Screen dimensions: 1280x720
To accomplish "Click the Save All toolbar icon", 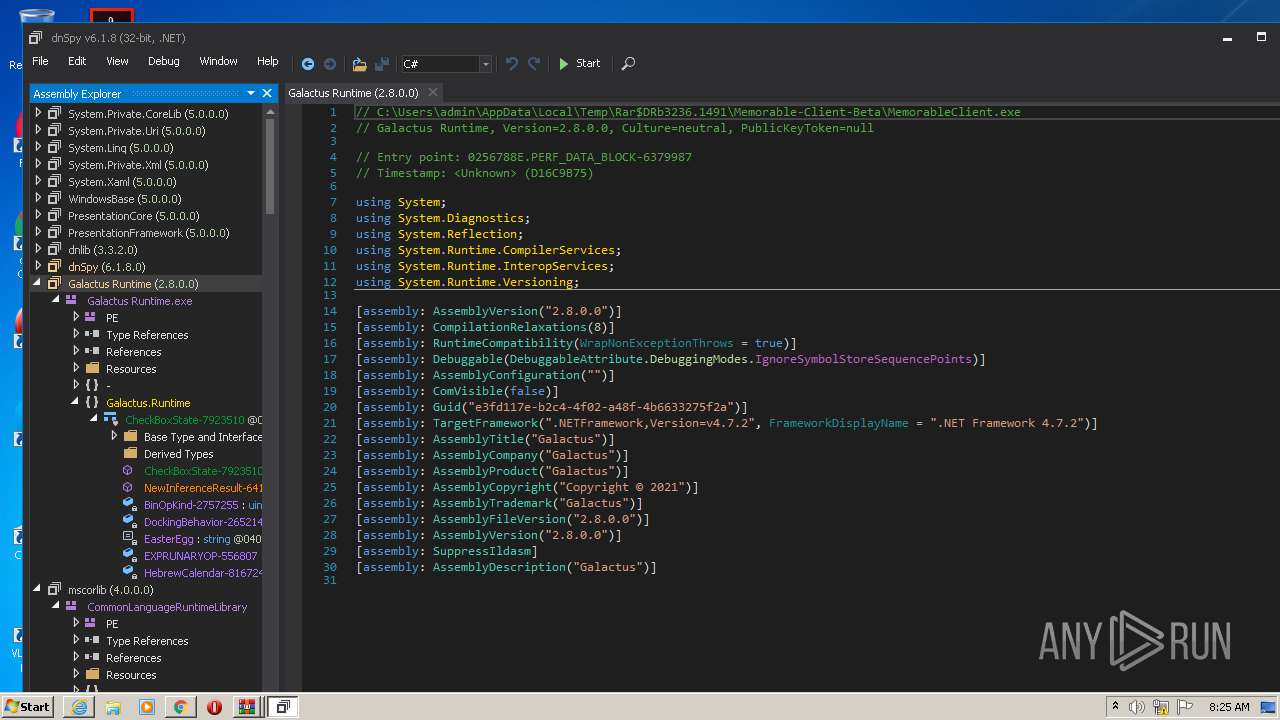I will 381,63.
